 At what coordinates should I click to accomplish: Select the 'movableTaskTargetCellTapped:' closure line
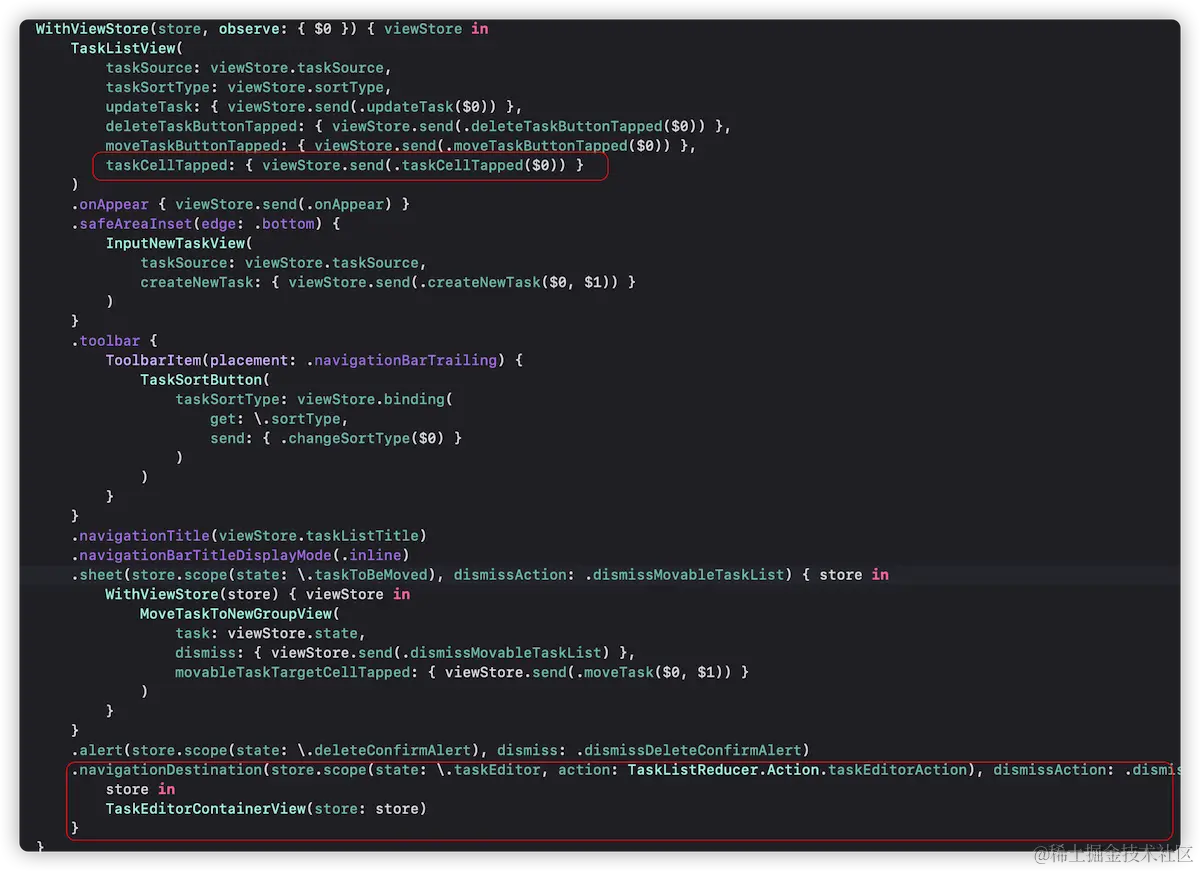[x=462, y=672]
